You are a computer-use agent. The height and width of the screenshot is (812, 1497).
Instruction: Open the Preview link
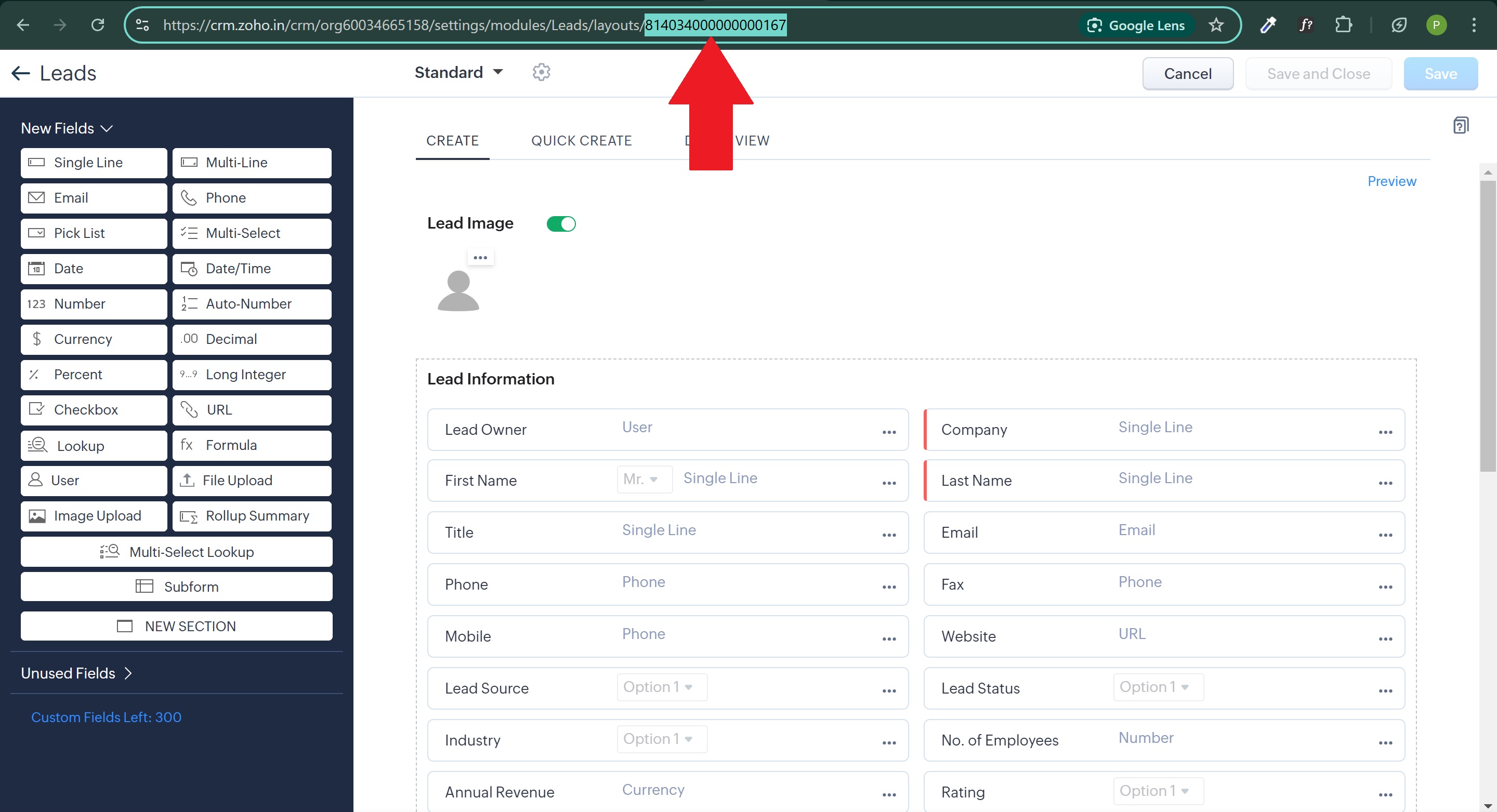pos(1391,181)
